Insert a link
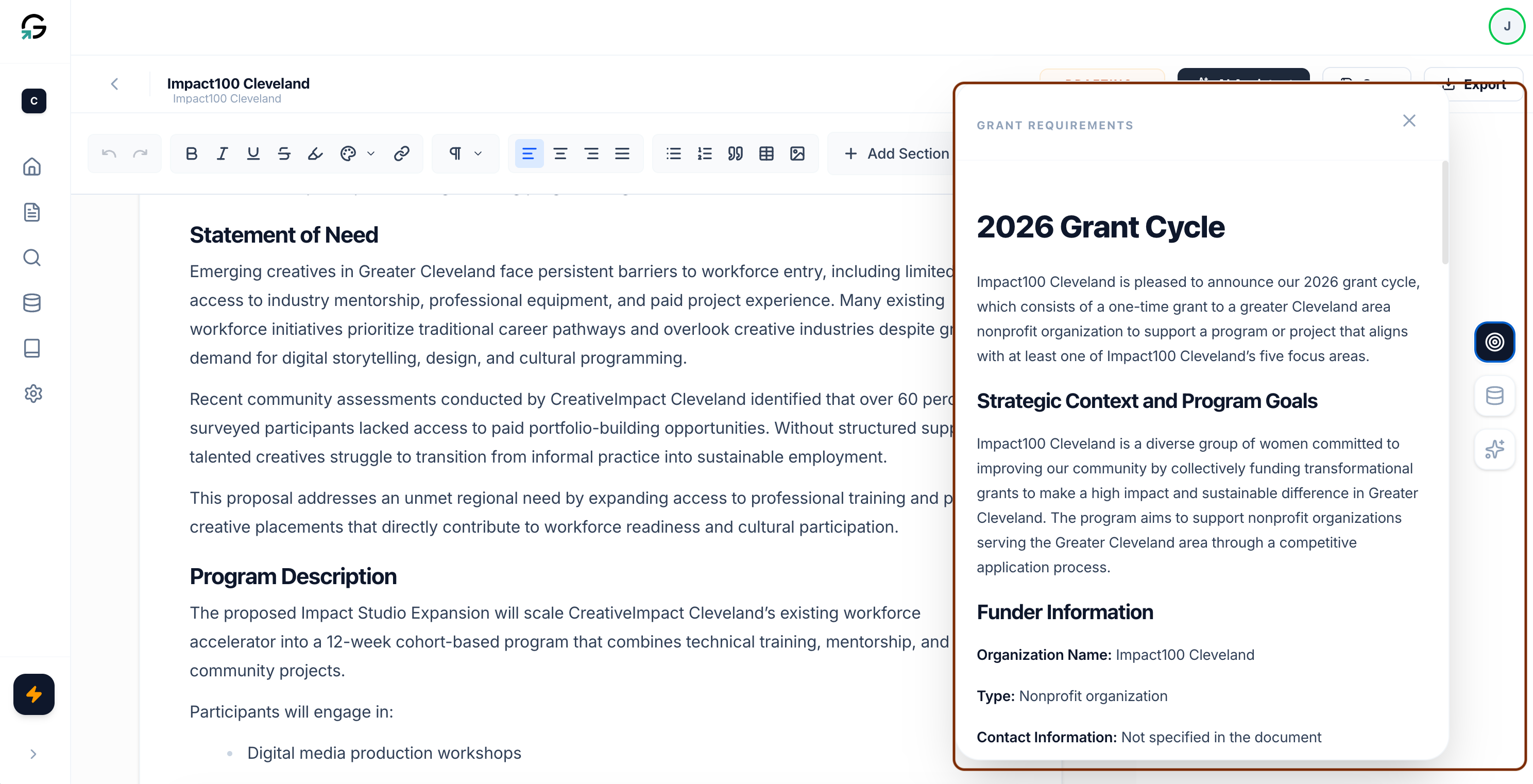1533x784 pixels. click(x=402, y=154)
